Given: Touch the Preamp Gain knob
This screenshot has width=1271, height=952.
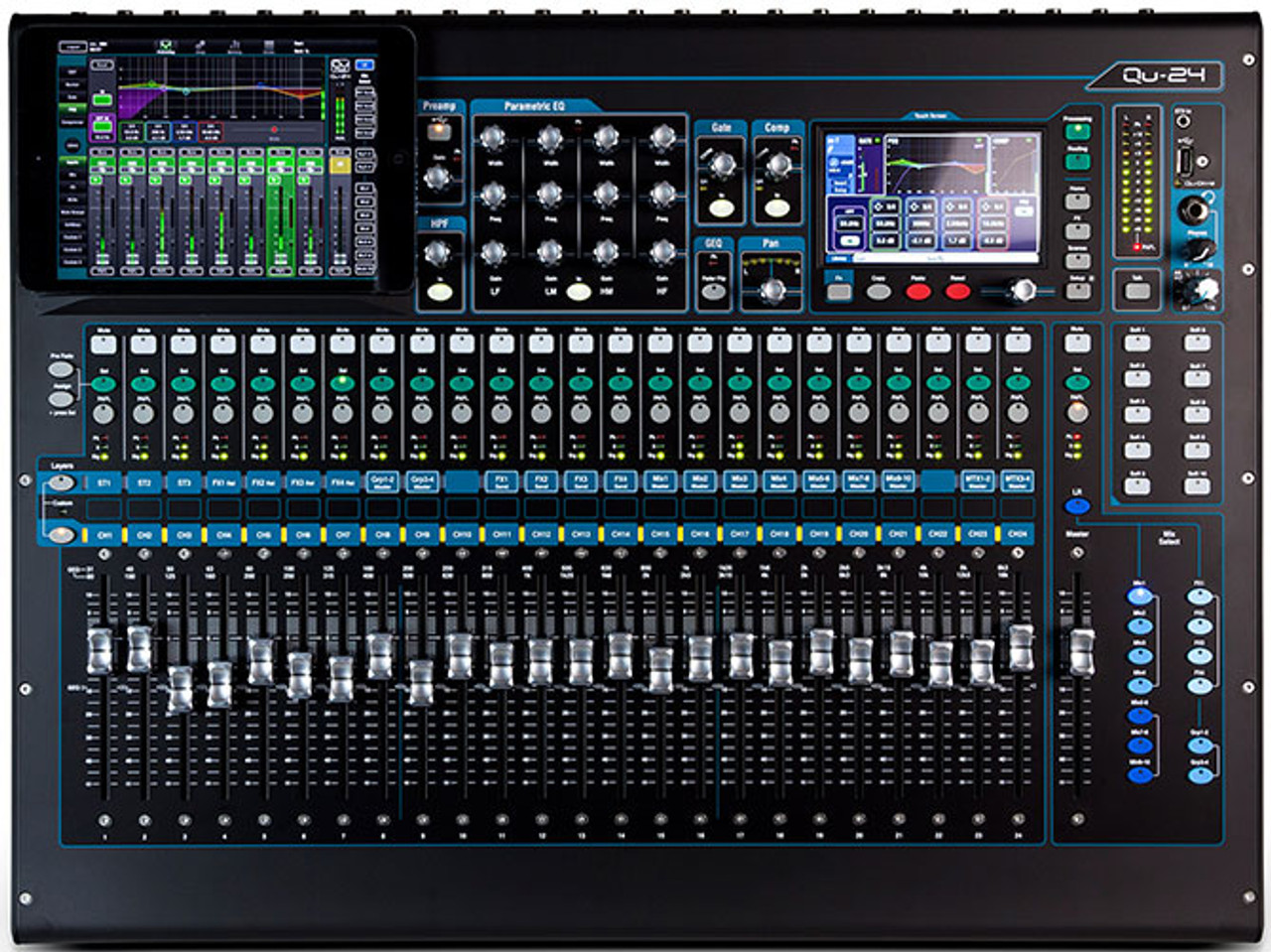Looking at the screenshot, I should [x=437, y=178].
